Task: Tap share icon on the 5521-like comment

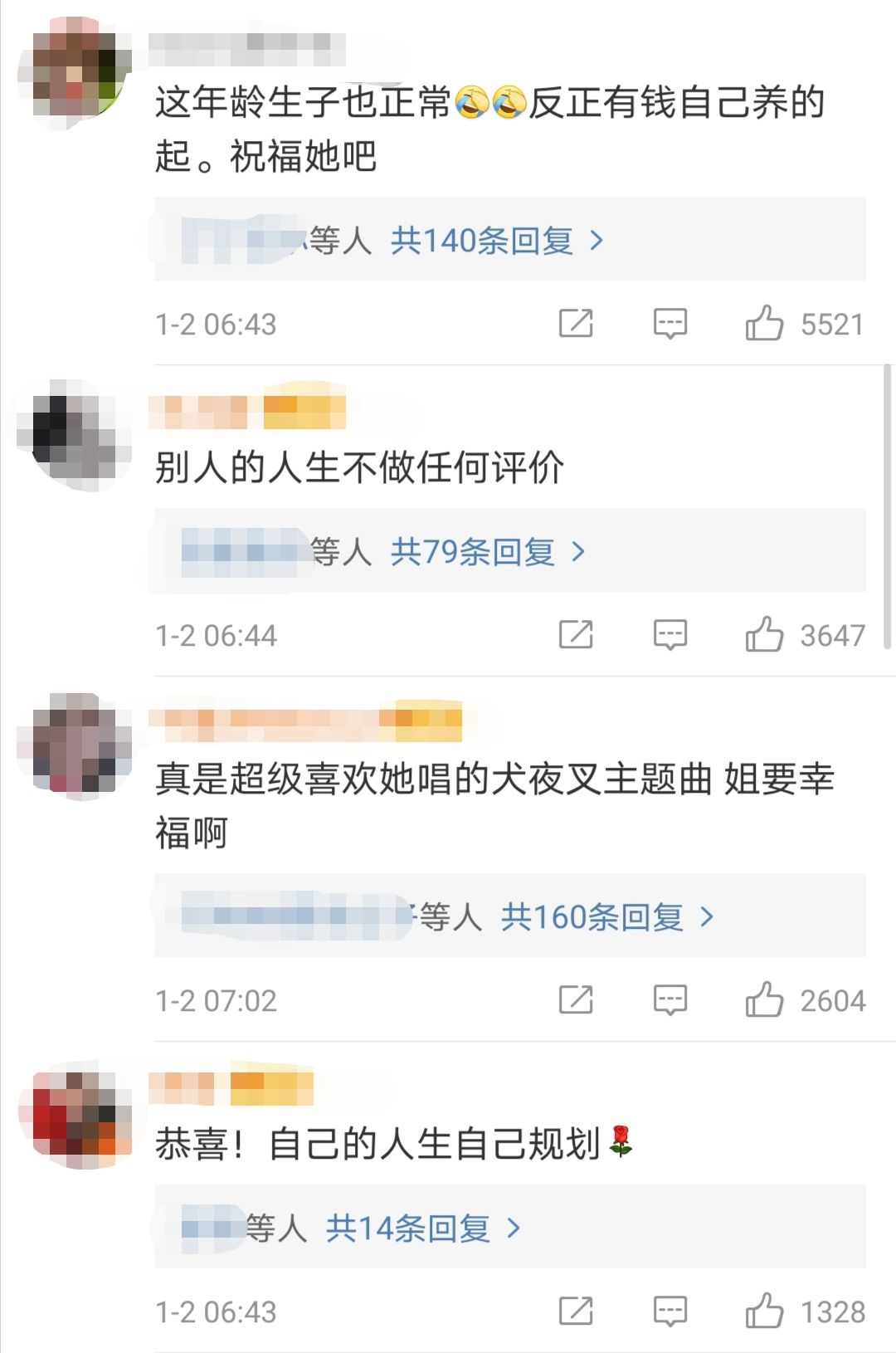Action: tap(576, 323)
